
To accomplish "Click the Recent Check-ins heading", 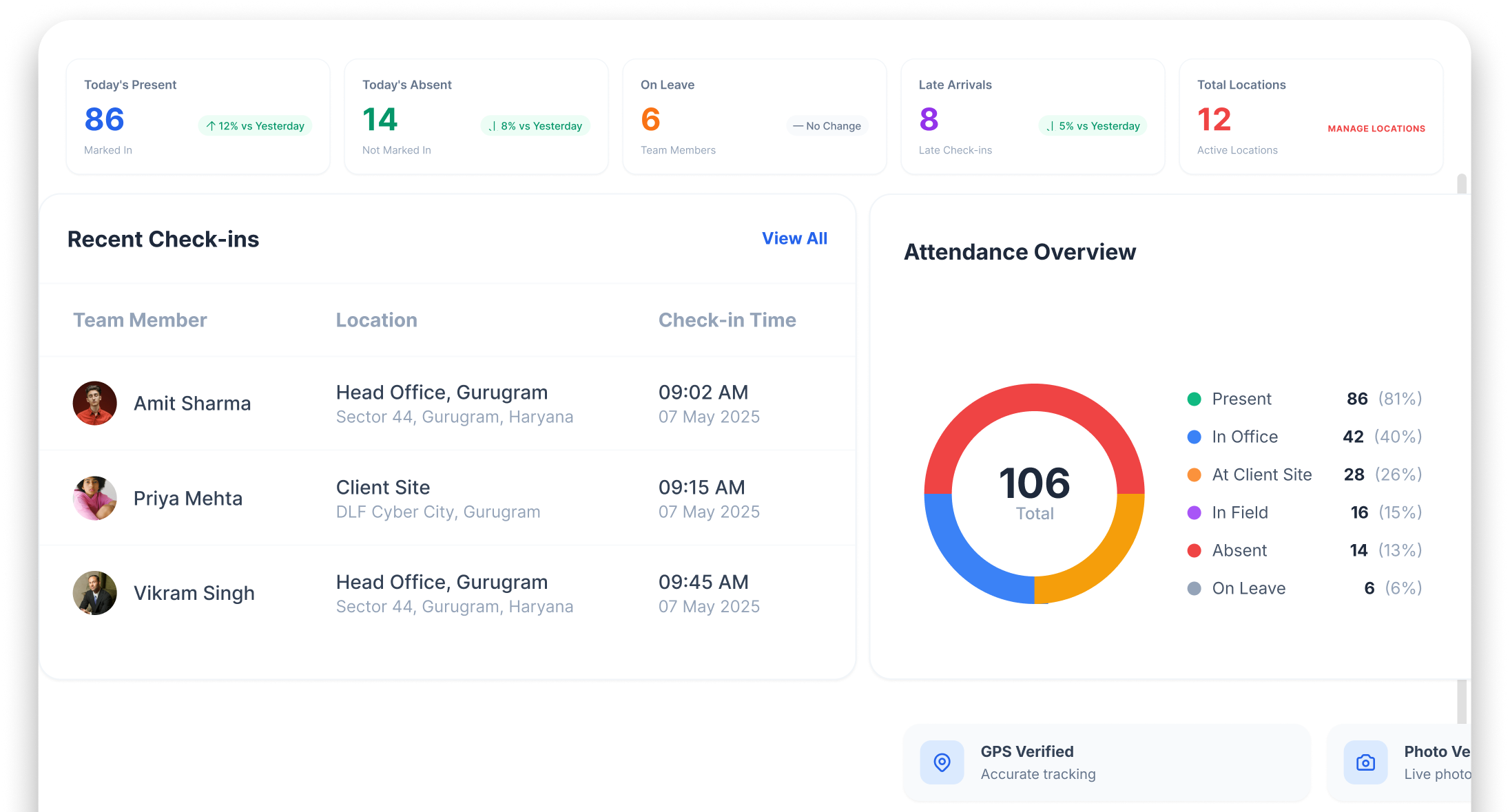I will [x=163, y=239].
